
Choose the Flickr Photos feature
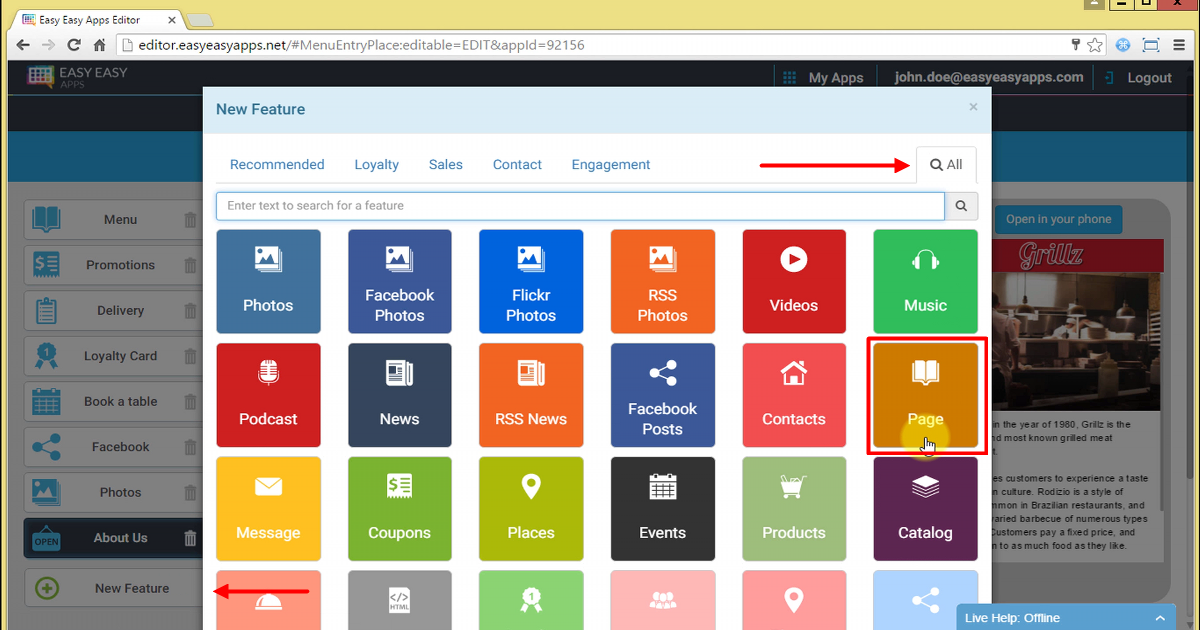pos(531,281)
